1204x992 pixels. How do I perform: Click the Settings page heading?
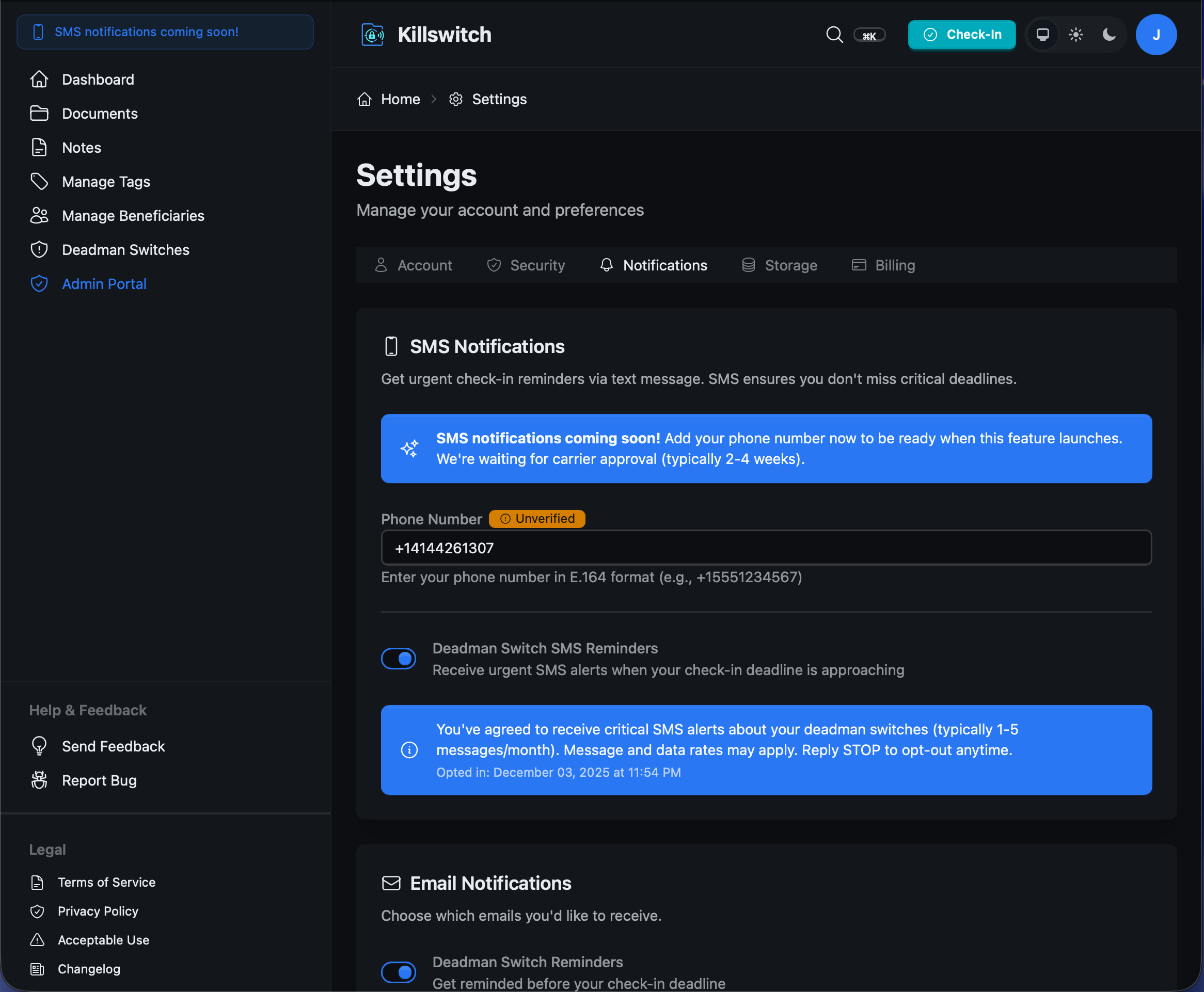click(417, 175)
